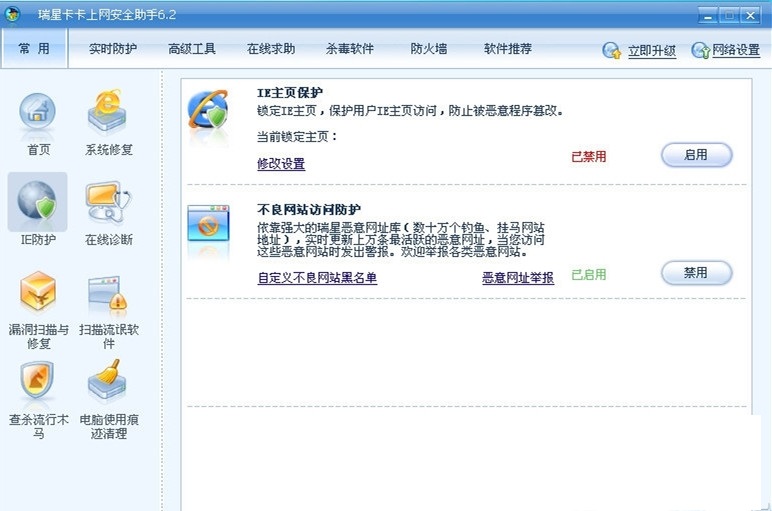Click the 立即升级 globe arrow icon
Image resolution: width=772 pixels, height=511 pixels.
[611, 50]
